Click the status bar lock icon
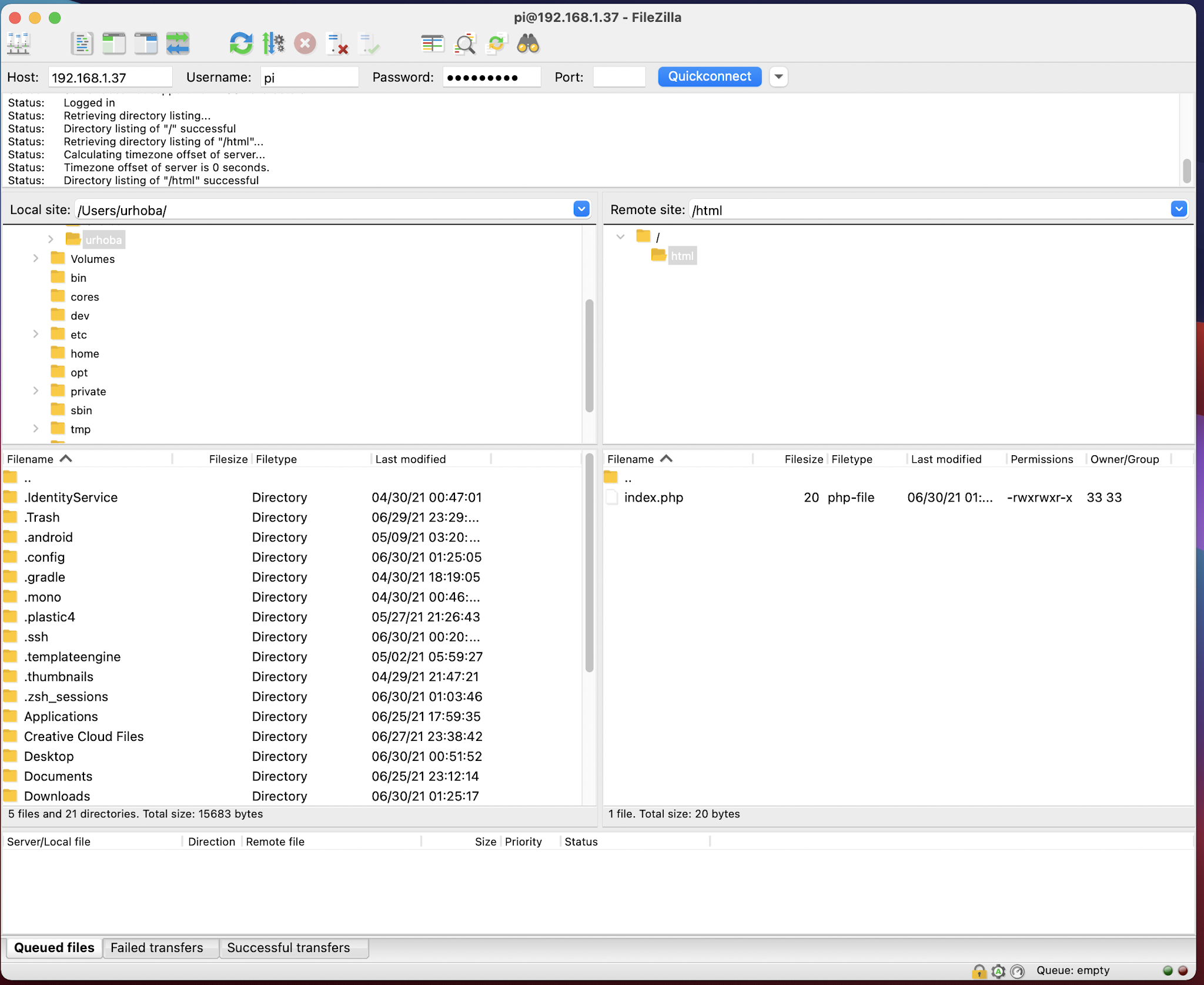The image size is (1204, 985). (978, 970)
